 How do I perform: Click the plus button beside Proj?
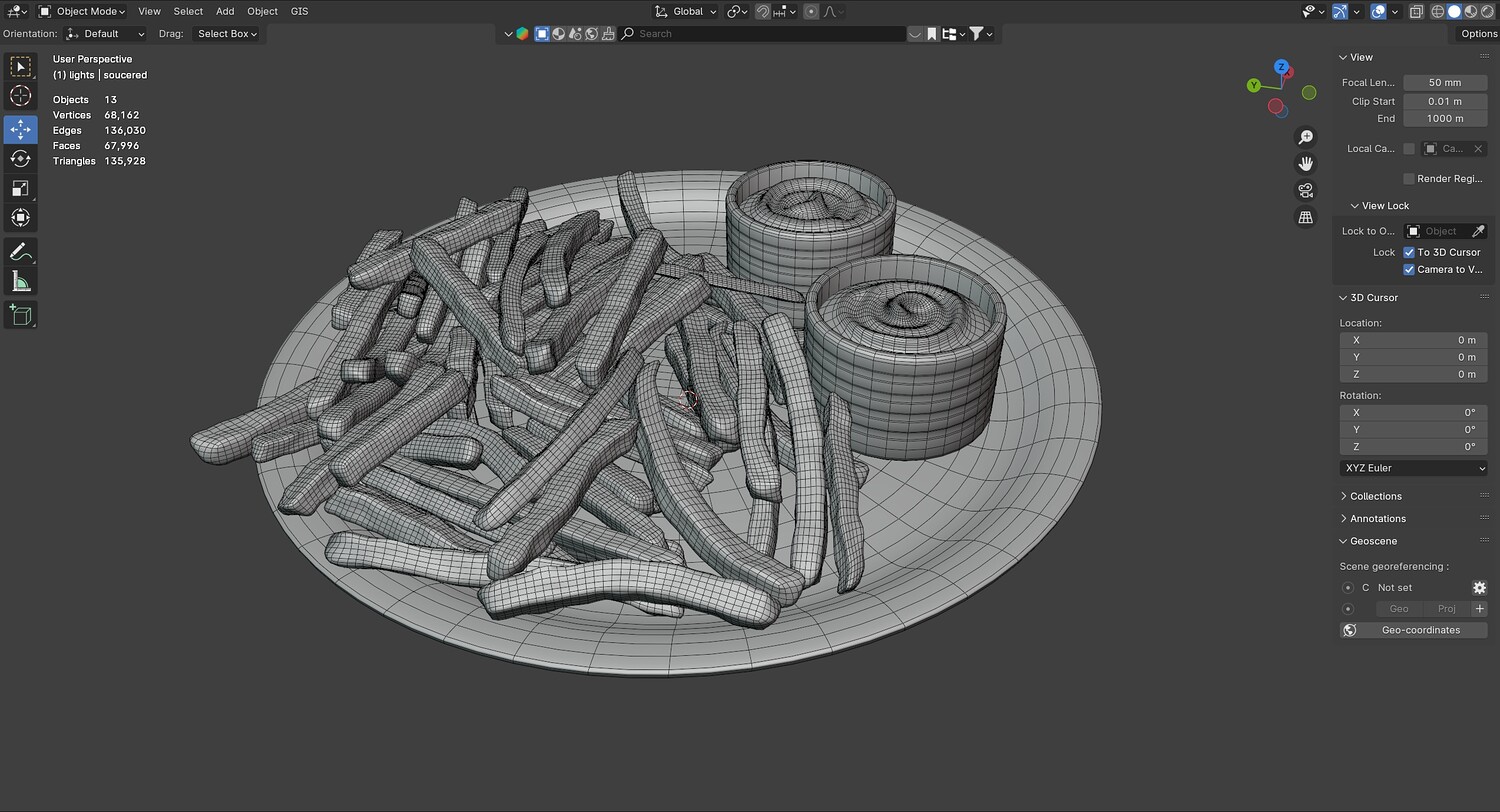click(1479, 609)
